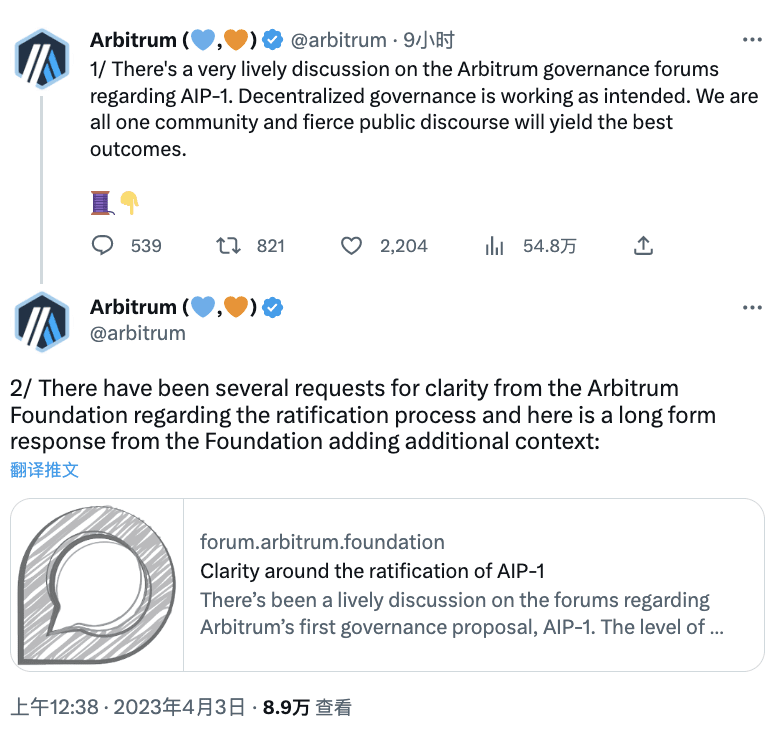Retweet the first Arbitrum tweet

(228, 245)
